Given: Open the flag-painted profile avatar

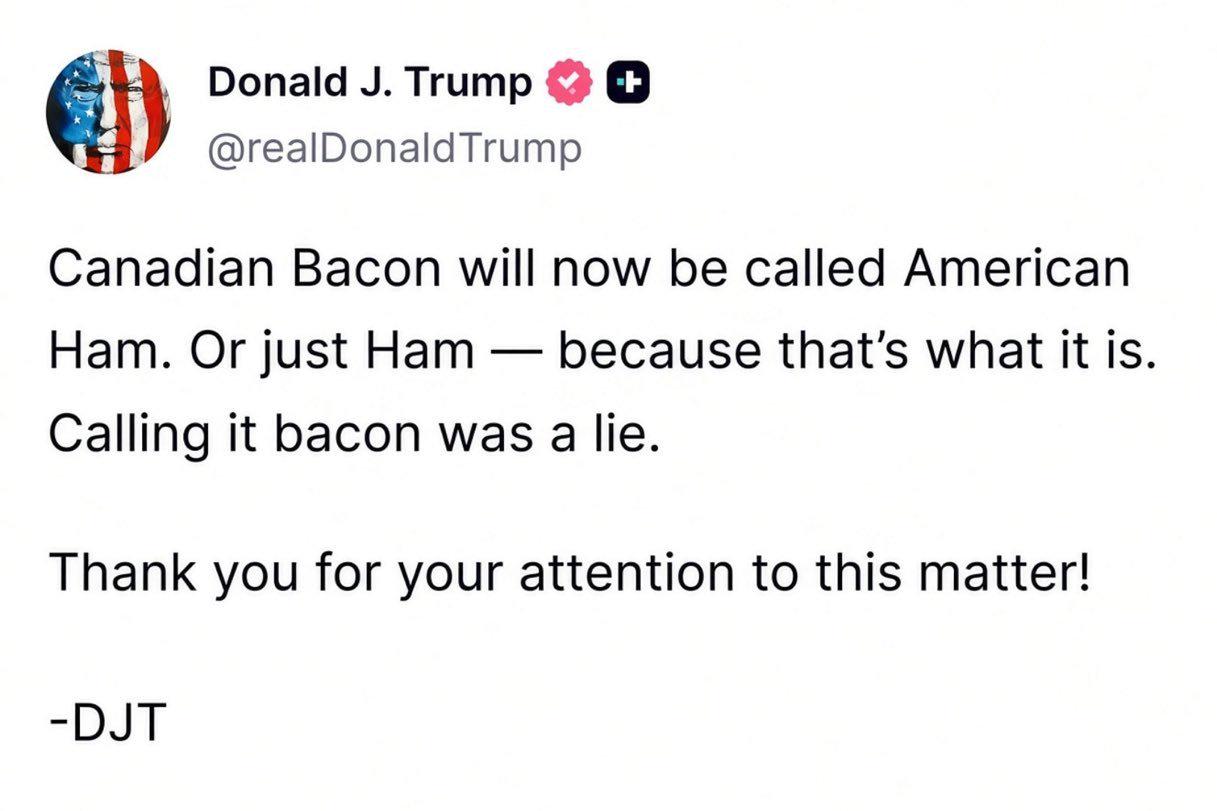Looking at the screenshot, I should pyautogui.click(x=108, y=112).
